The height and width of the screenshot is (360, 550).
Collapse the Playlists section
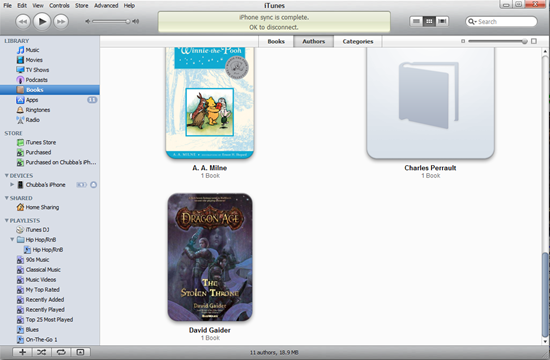7,220
